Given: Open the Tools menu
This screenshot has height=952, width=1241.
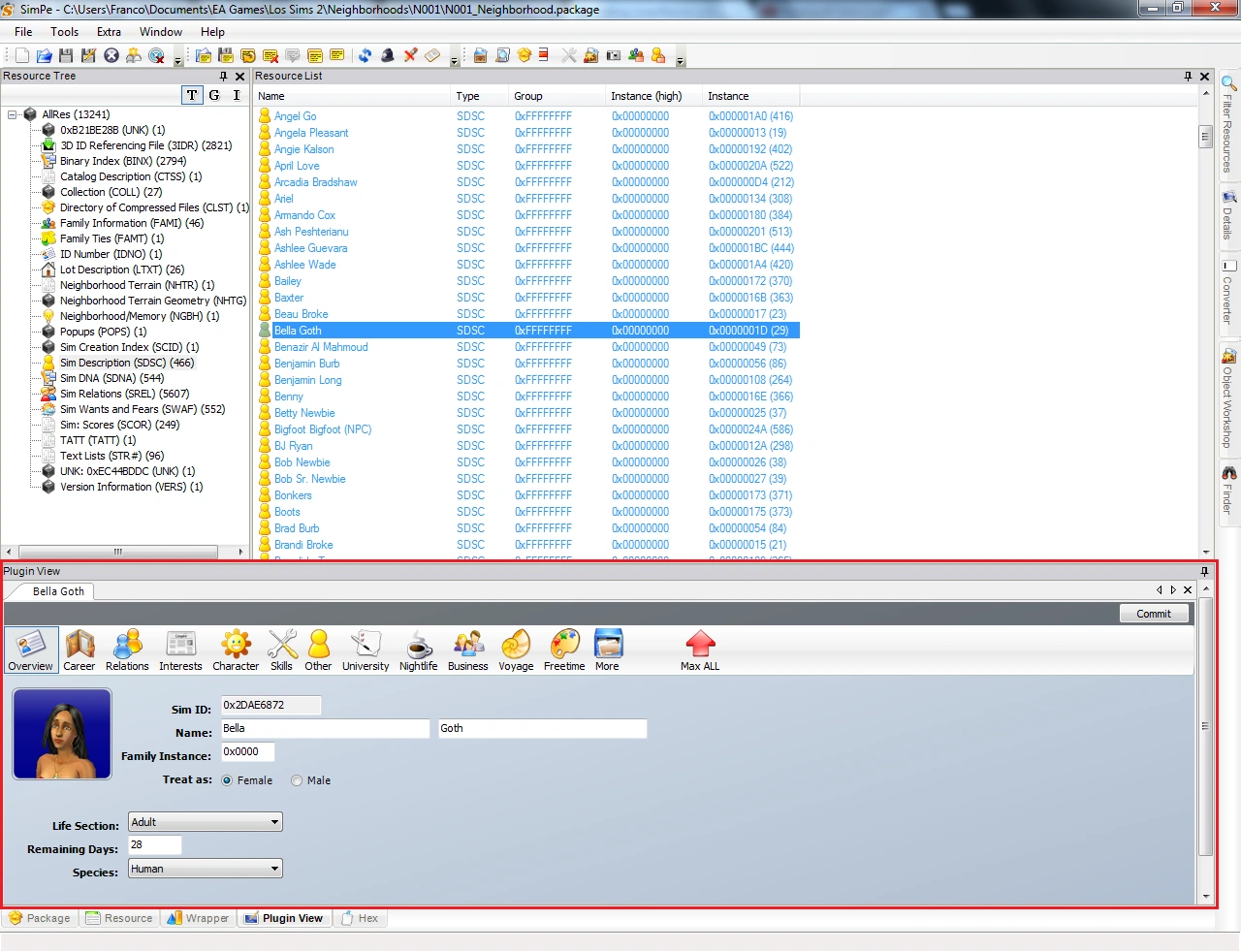Looking at the screenshot, I should [x=65, y=32].
